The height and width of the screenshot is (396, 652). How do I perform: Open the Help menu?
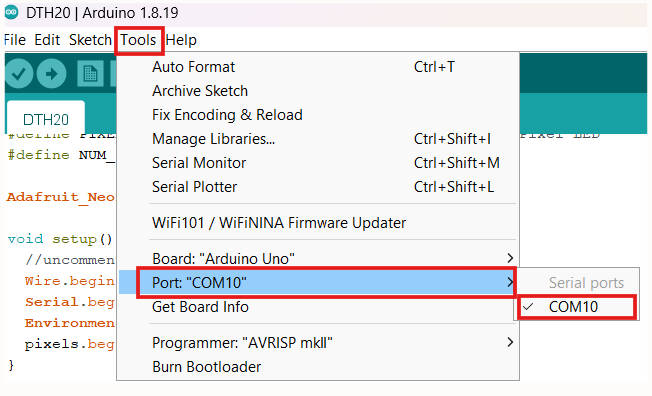[x=181, y=40]
